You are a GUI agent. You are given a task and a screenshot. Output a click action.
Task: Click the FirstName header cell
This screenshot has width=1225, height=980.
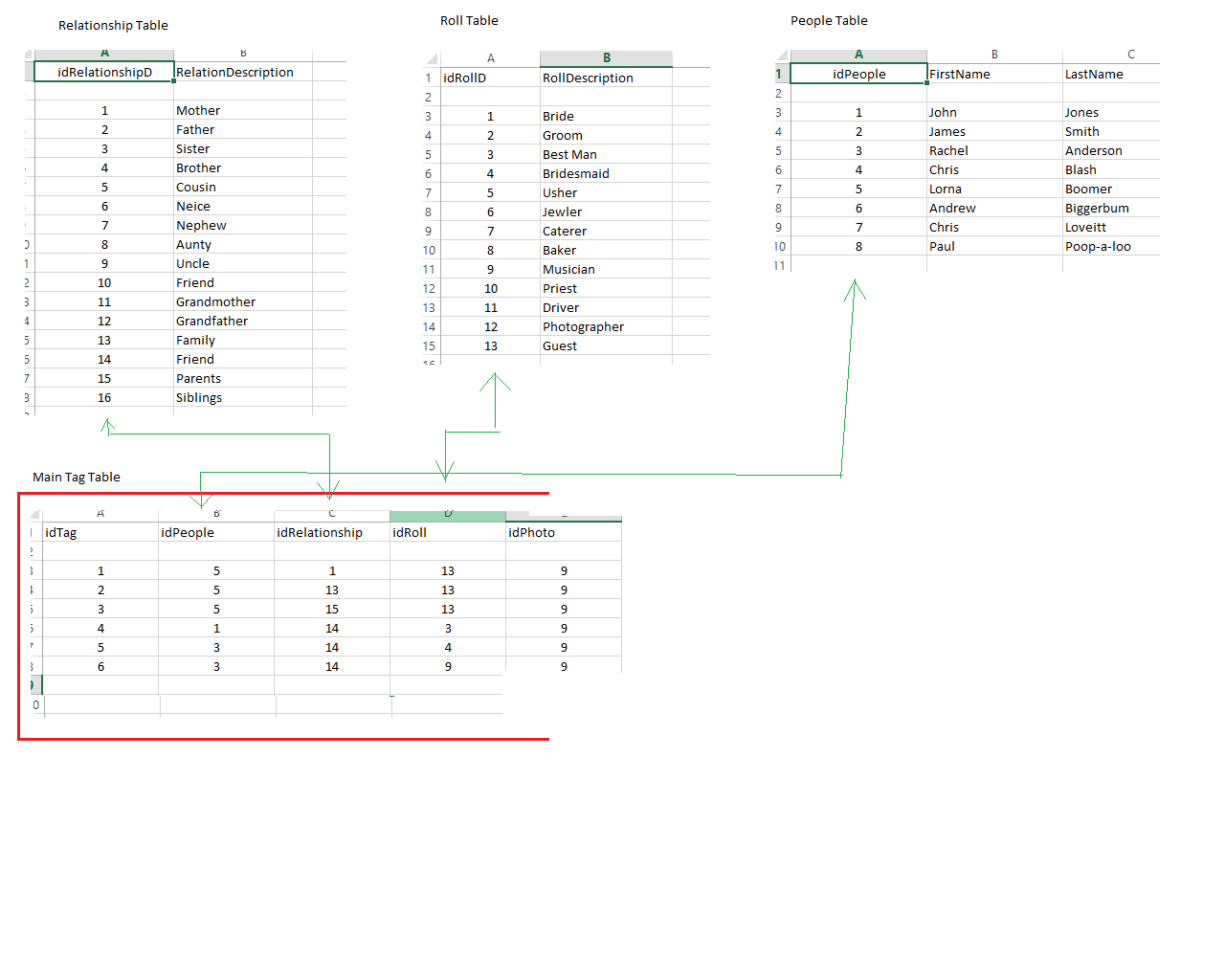(994, 74)
